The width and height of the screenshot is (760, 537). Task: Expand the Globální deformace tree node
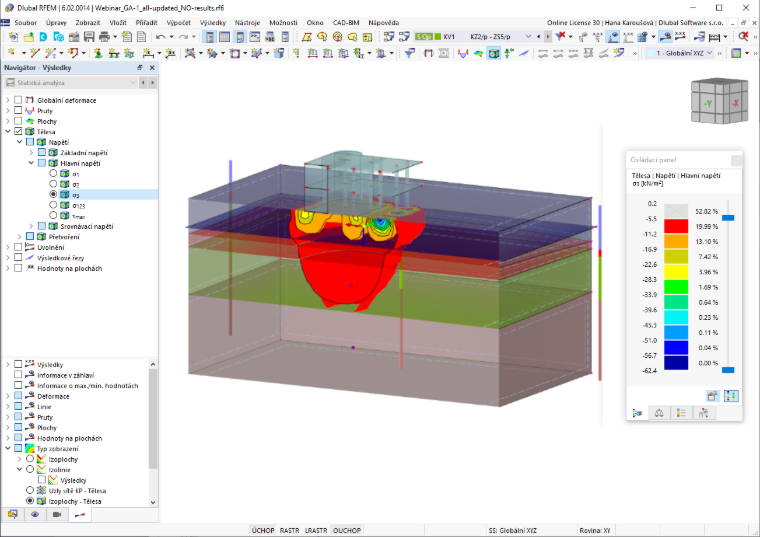coord(8,100)
